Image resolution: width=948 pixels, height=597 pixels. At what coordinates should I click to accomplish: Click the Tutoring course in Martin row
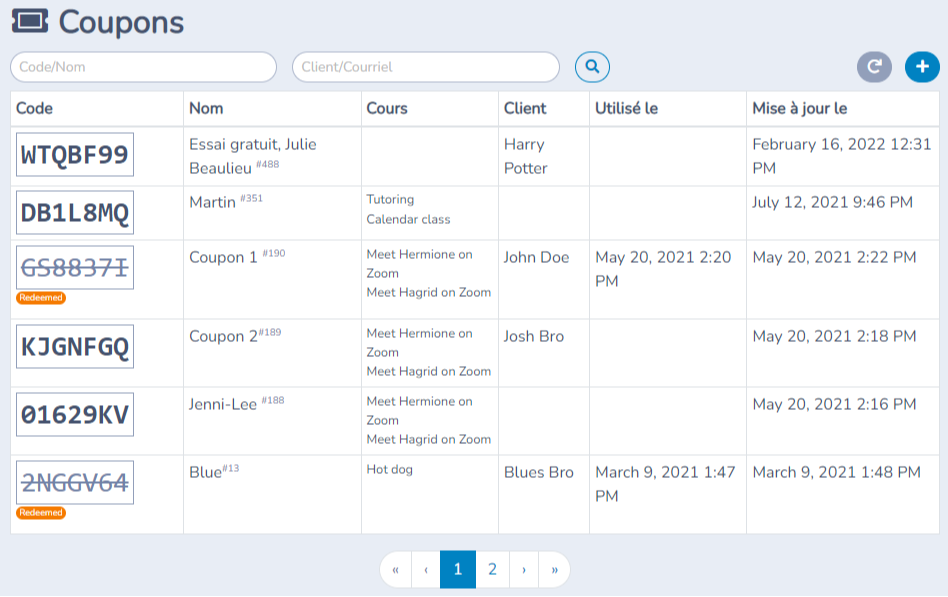click(x=391, y=200)
